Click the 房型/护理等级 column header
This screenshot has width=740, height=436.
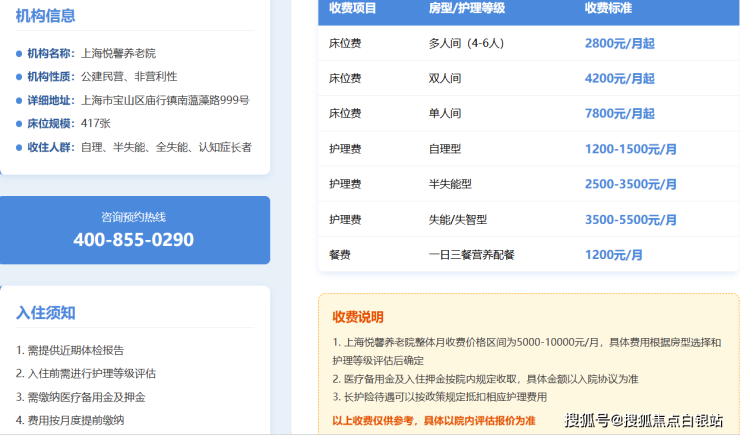click(467, 8)
